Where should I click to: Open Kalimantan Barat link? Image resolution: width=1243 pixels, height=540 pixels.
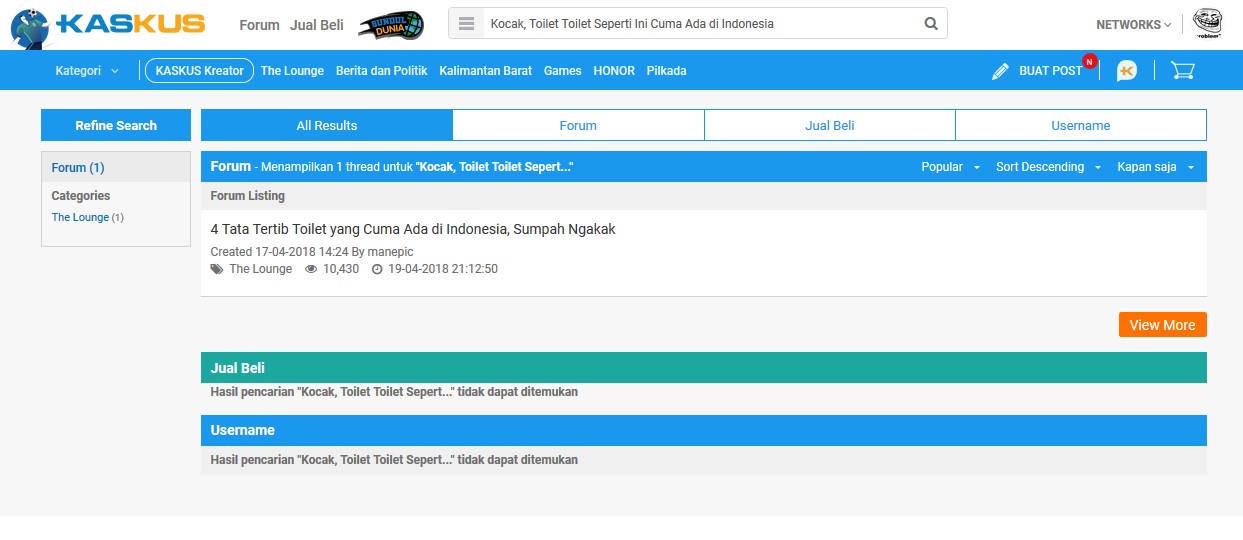(485, 71)
